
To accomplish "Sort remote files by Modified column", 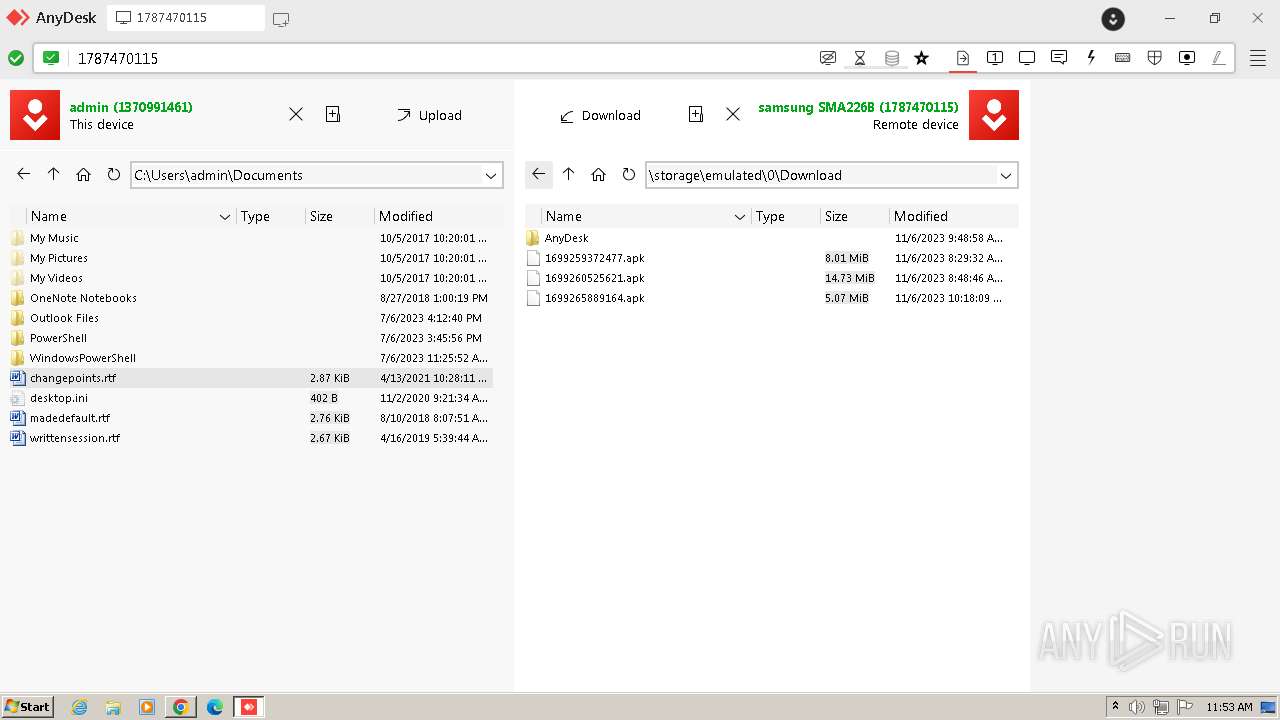I will pos(953,216).
